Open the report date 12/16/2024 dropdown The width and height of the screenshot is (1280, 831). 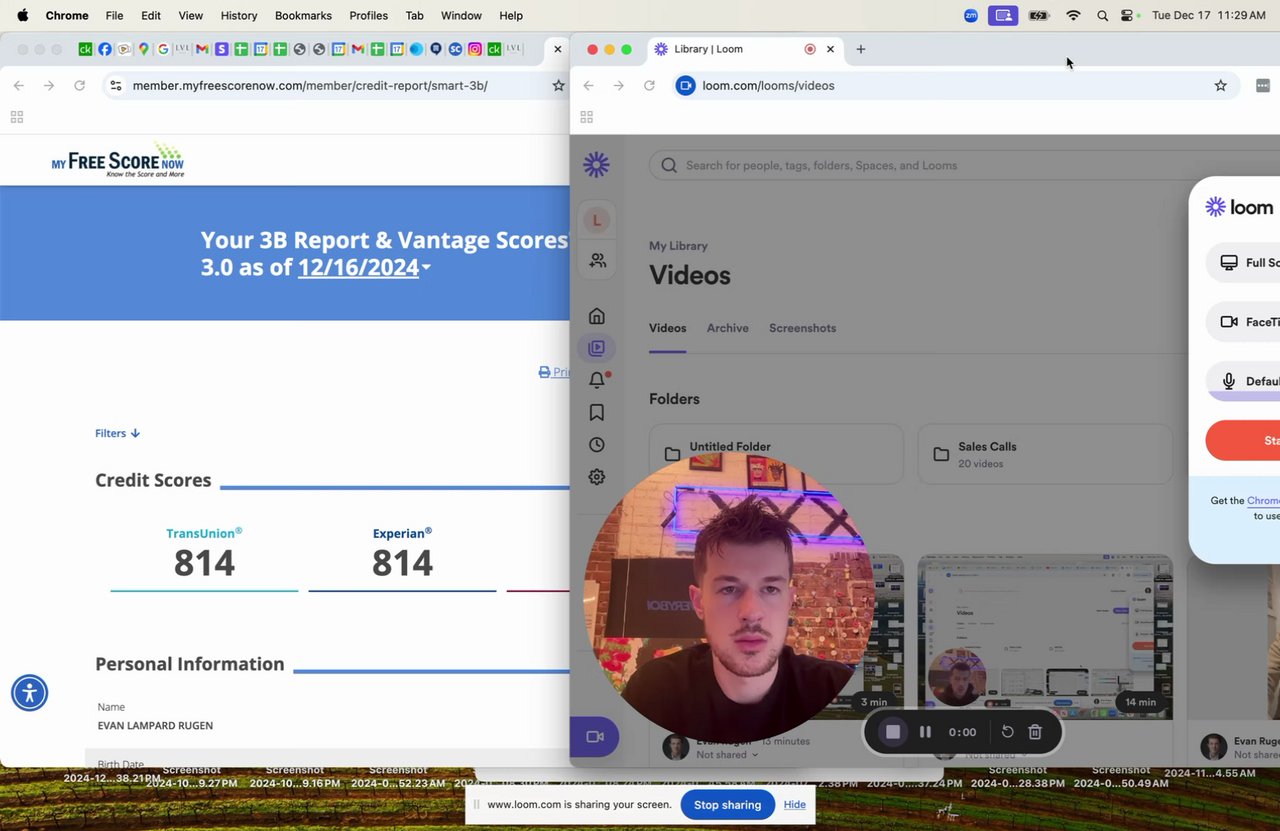pyautogui.click(x=364, y=267)
